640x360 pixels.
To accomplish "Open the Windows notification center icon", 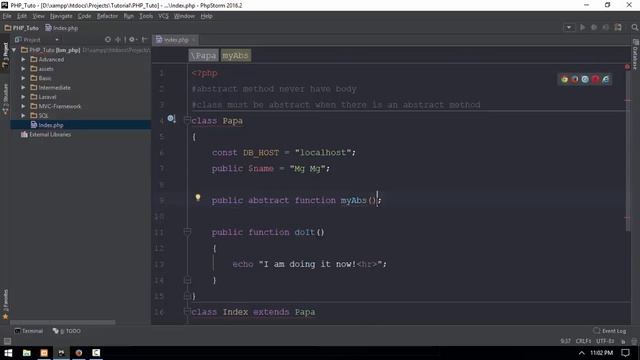I will [x=625, y=353].
